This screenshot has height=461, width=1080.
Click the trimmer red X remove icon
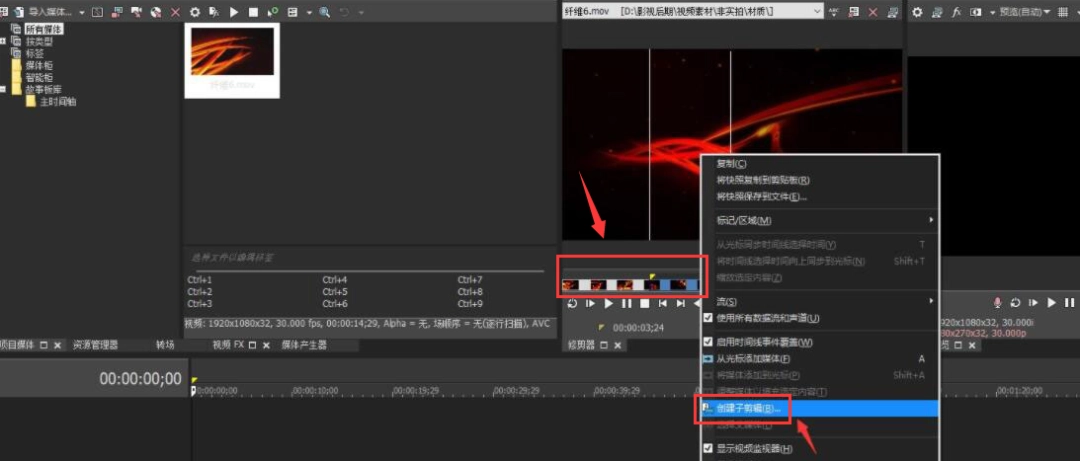873,12
